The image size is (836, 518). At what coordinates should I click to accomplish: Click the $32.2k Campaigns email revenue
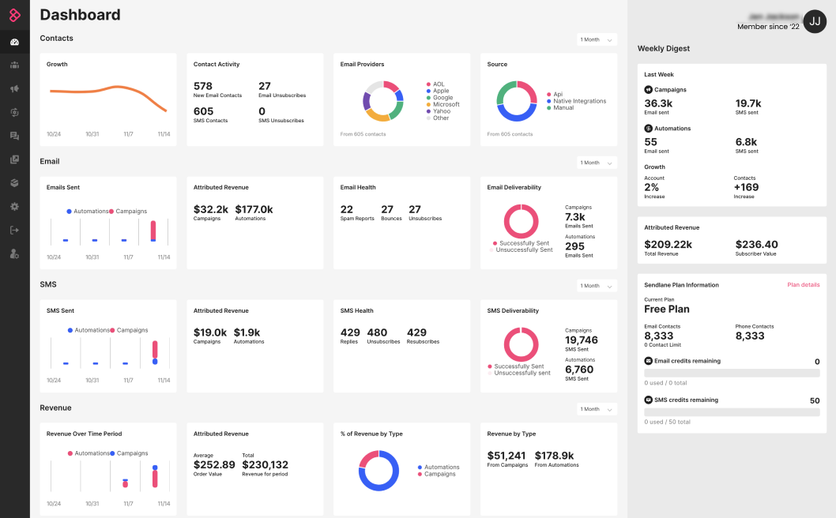(211, 209)
